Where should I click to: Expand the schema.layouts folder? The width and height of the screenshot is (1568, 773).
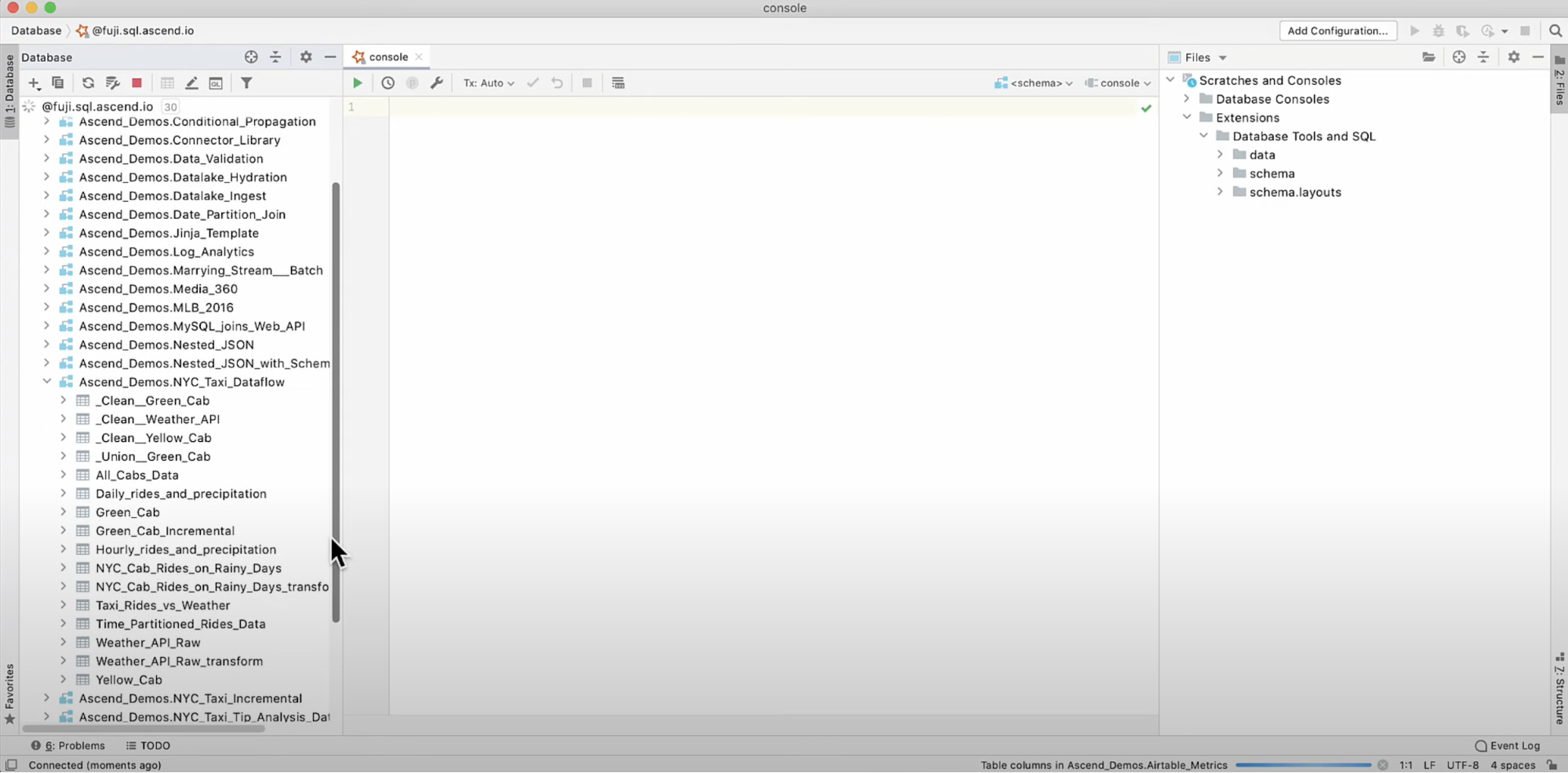point(1221,192)
